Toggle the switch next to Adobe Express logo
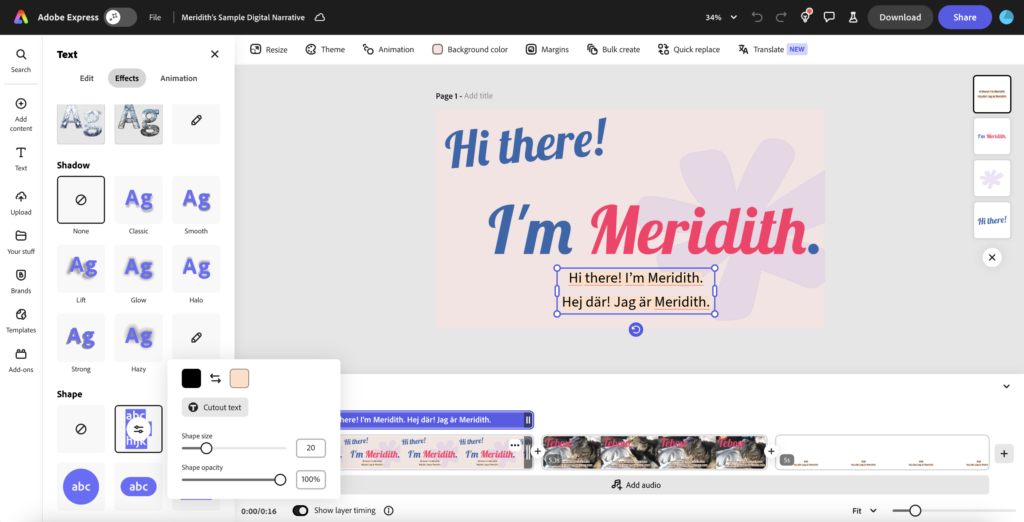This screenshot has height=522, width=1024. click(120, 17)
